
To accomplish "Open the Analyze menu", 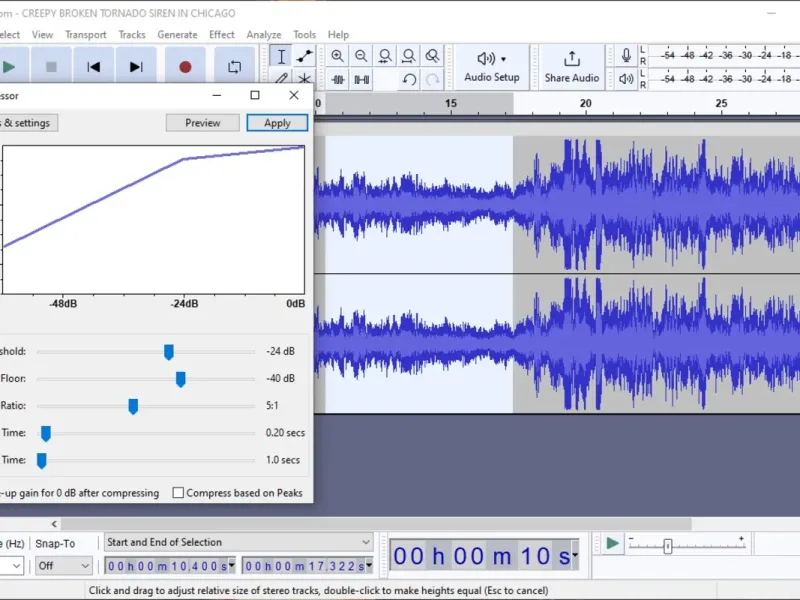I will pos(264,35).
